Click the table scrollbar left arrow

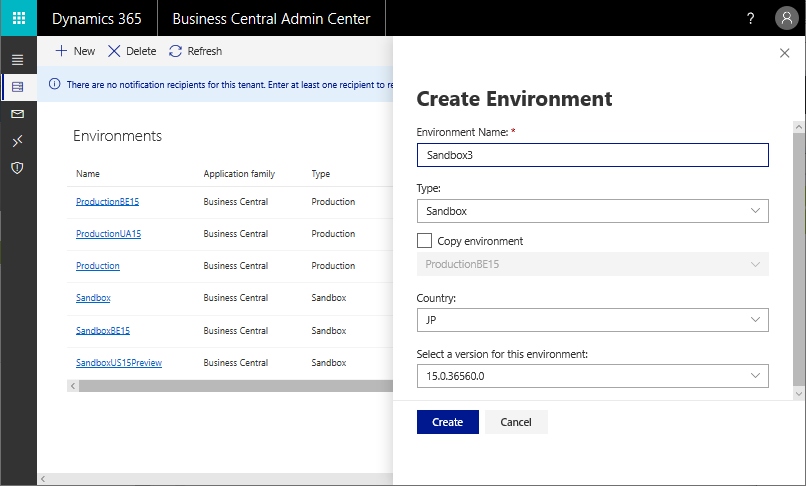(x=73, y=386)
